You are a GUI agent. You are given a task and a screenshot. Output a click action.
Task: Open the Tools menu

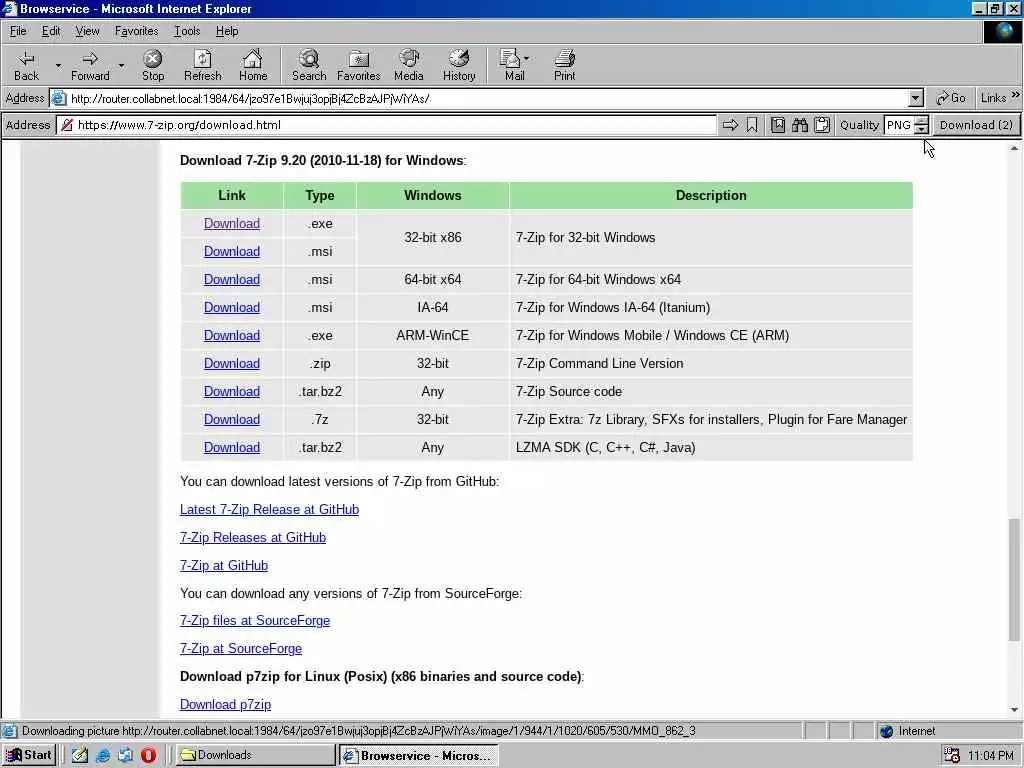[187, 31]
